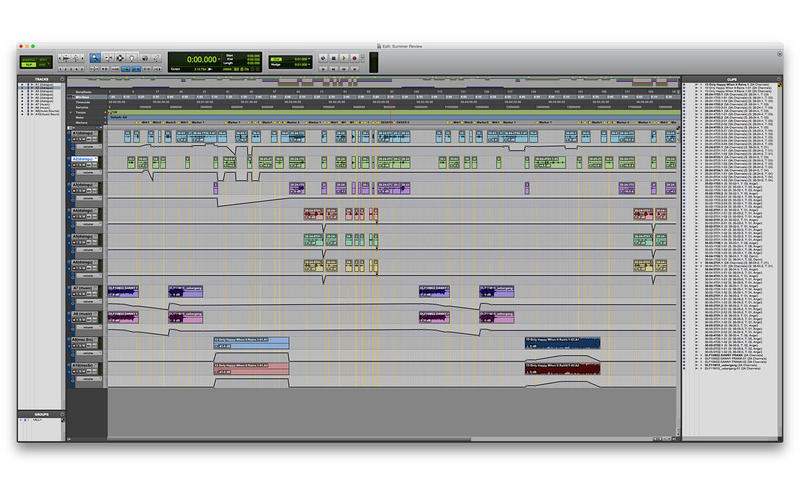Viewport: 800px width, 500px height.
Task: Select zoom preset 5 button
Action: pos(82,69)
